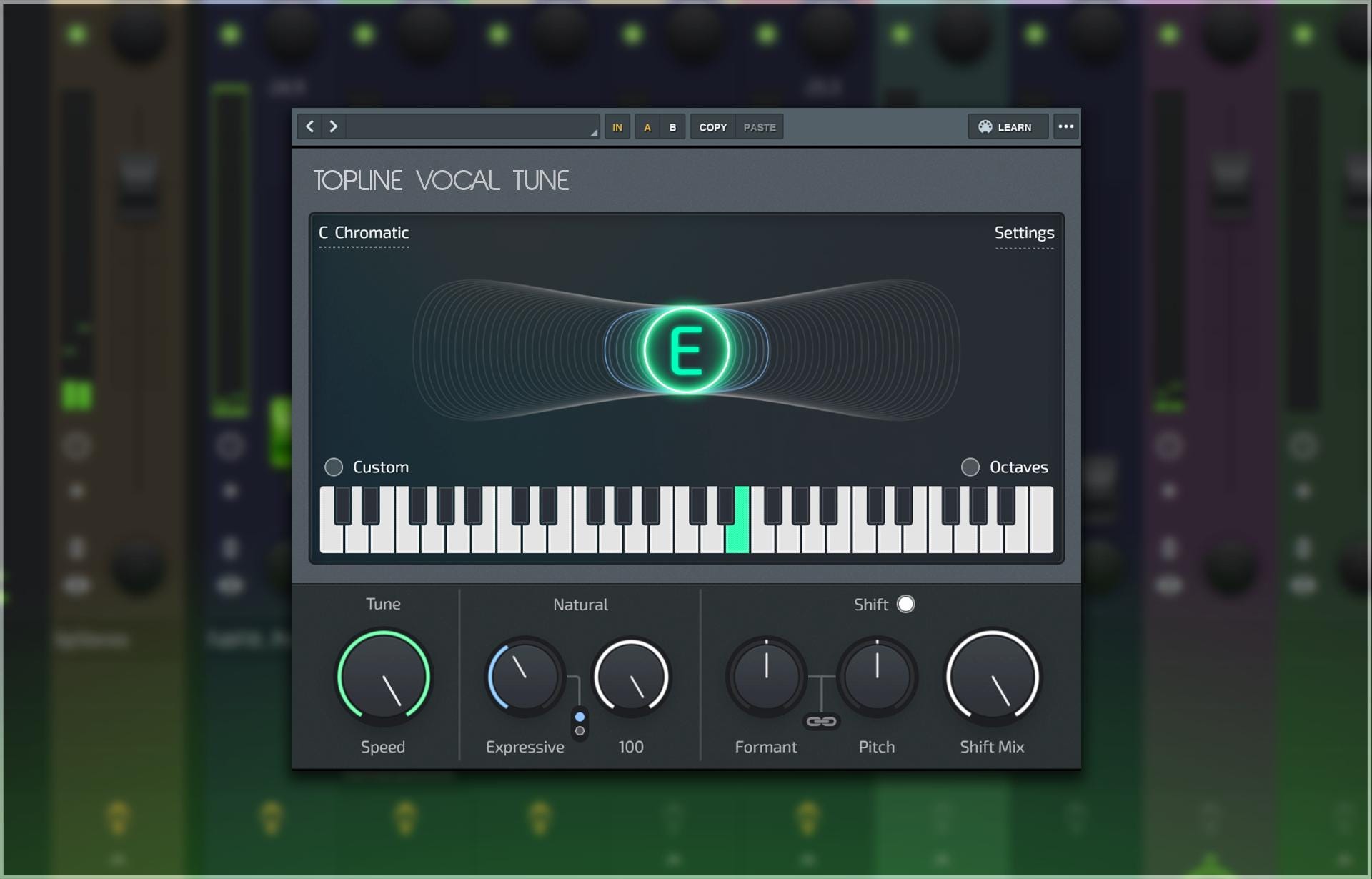The height and width of the screenshot is (879, 1372).
Task: Go to the previous preset arrow
Action: coord(309,127)
